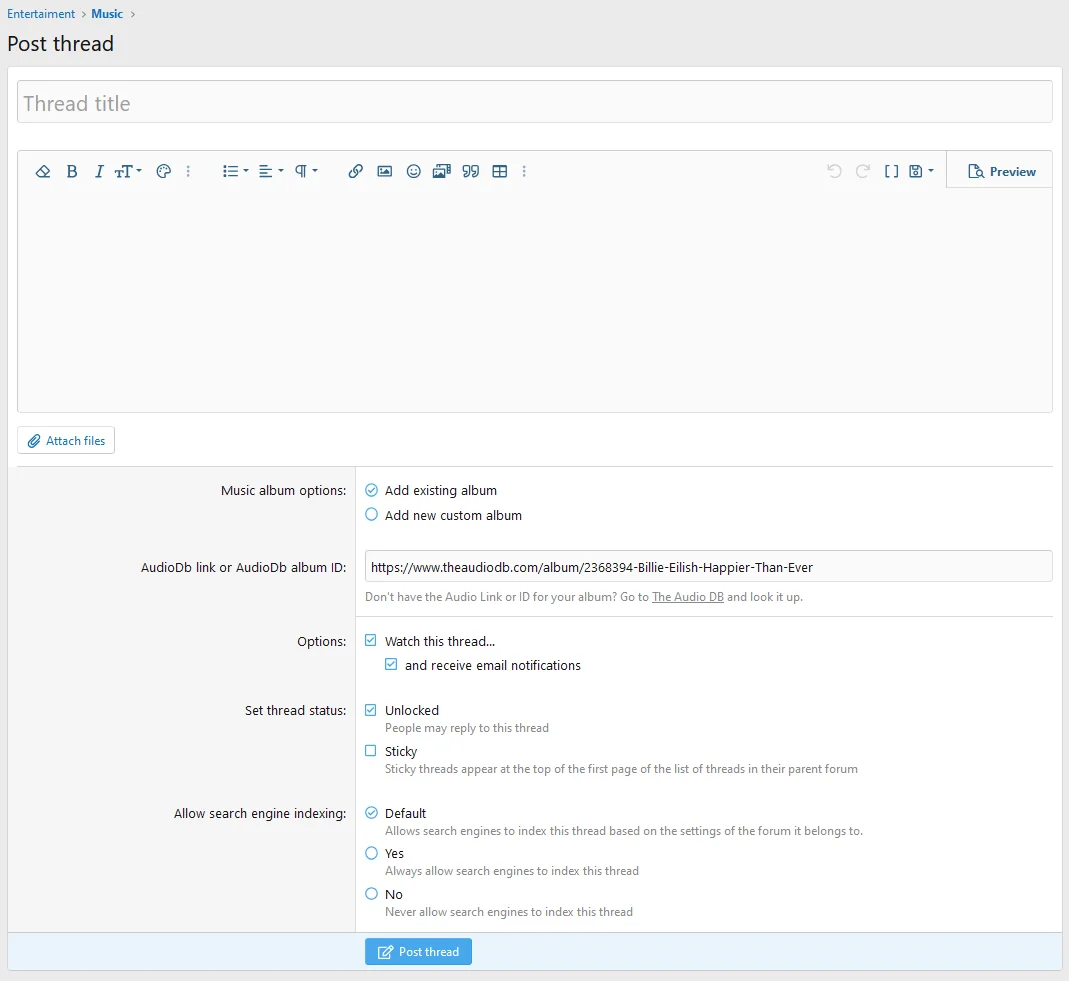Uncheck 'Watch this thread' checkbox
This screenshot has height=981, width=1069.
372,641
